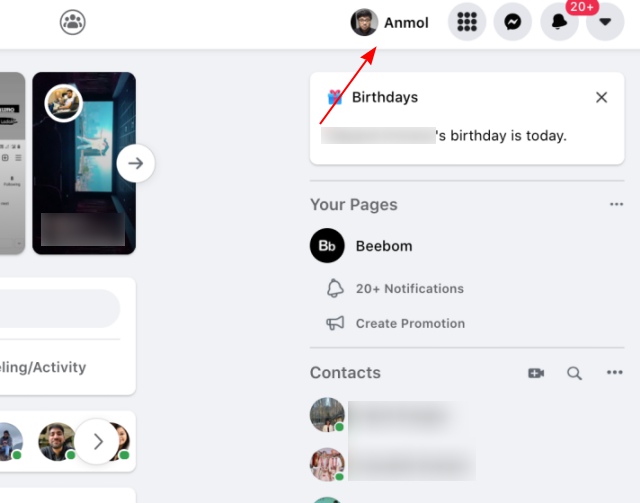Screen dimensions: 640x503
Task: Open second contact with red-white group avatar
Action: coord(327,465)
